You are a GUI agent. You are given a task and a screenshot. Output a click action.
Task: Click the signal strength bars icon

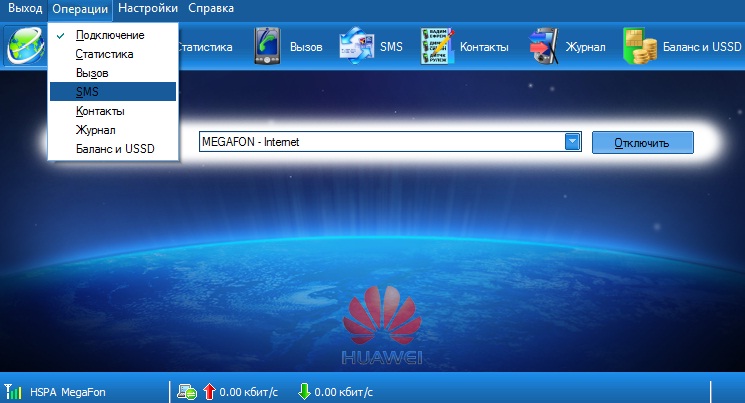tap(13, 392)
